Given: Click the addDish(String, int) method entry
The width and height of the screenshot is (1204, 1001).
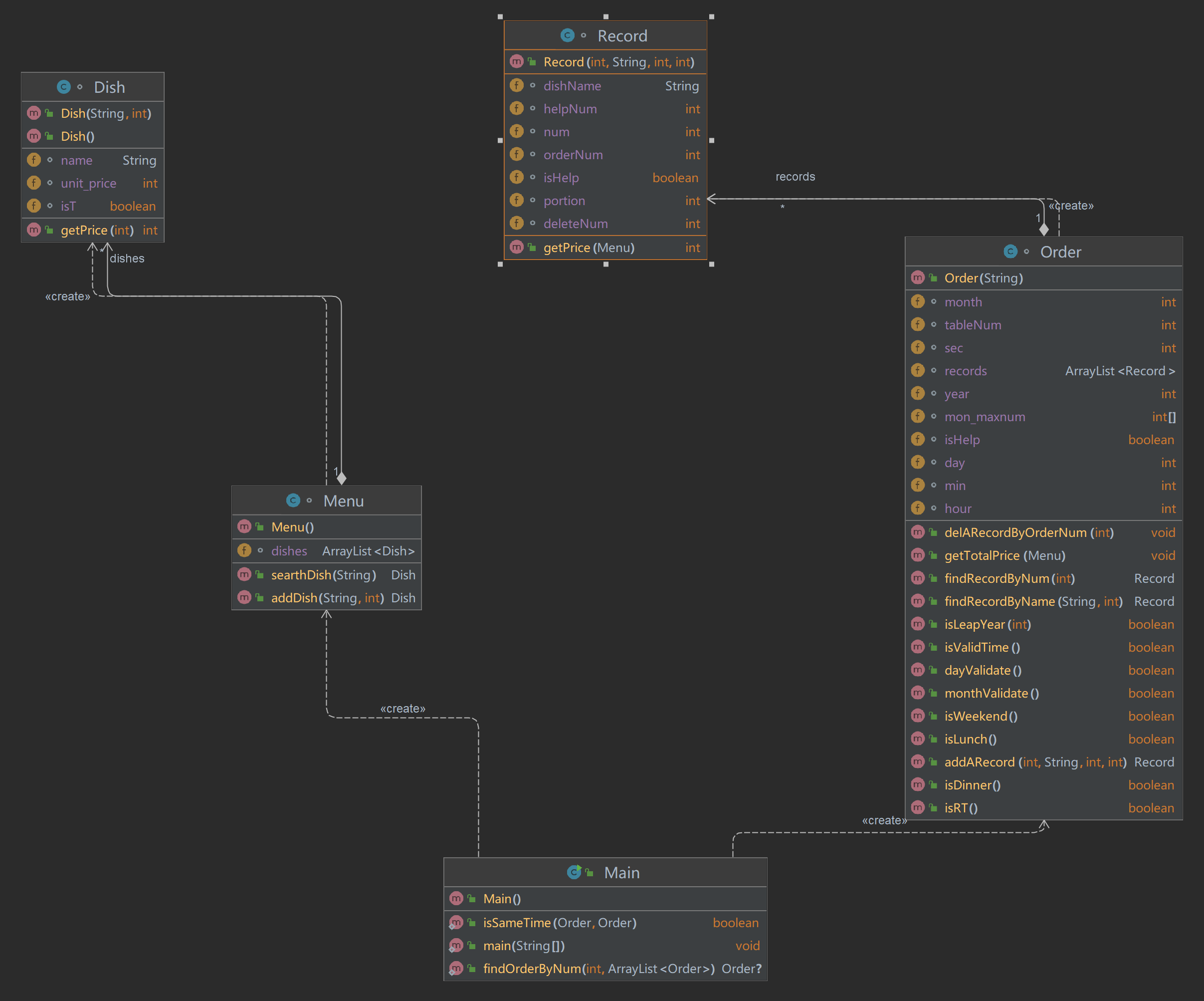Looking at the screenshot, I should click(327, 598).
